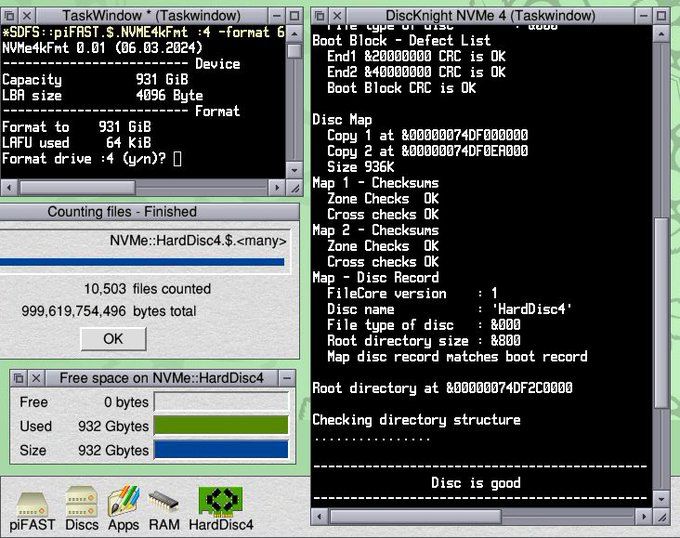Send the DiscKnight NVMe 4 window to the back
The width and height of the screenshot is (680, 538).
point(320,16)
